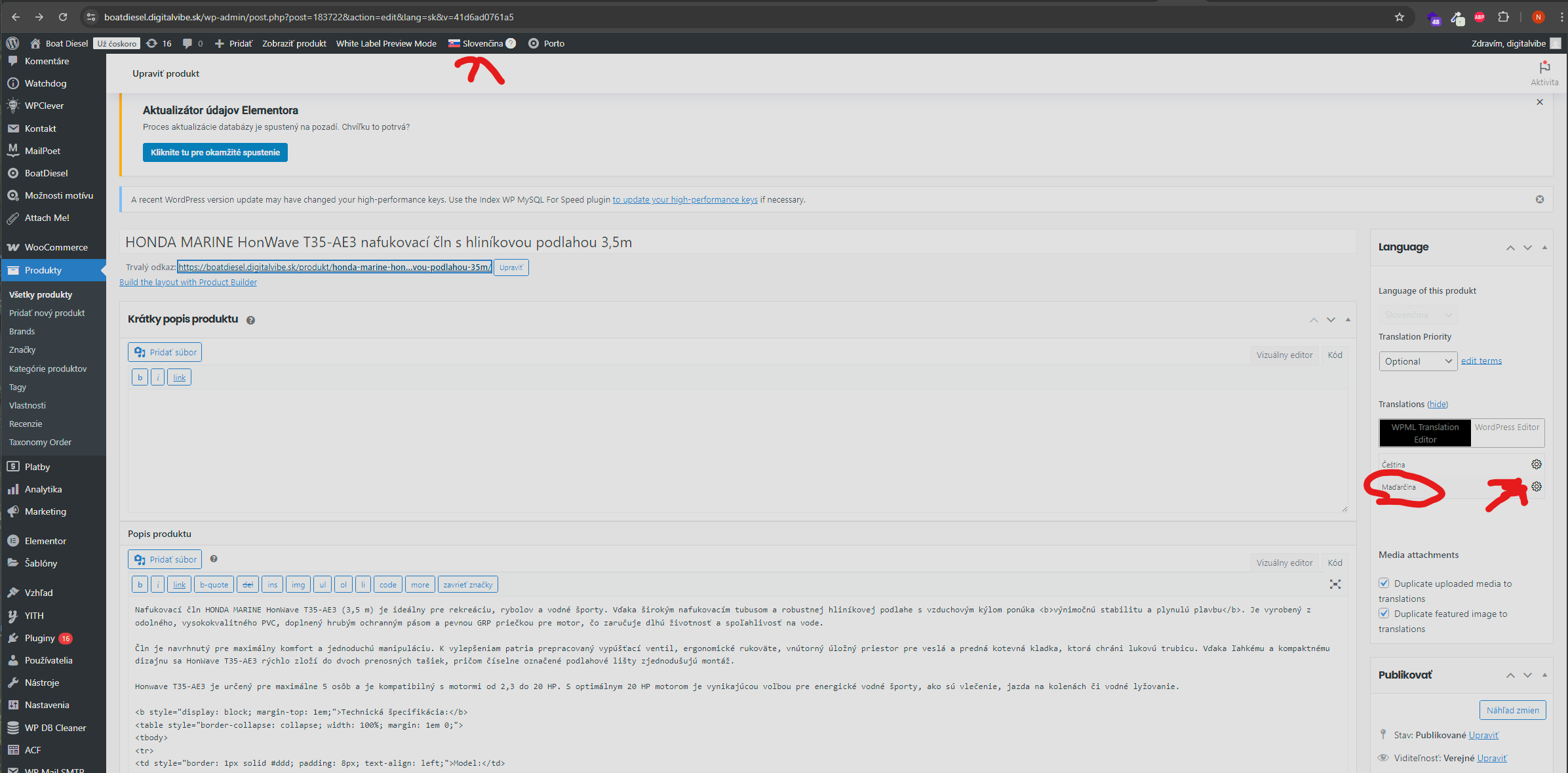Click edit terms link
The height and width of the screenshot is (773, 1568).
click(x=1481, y=361)
